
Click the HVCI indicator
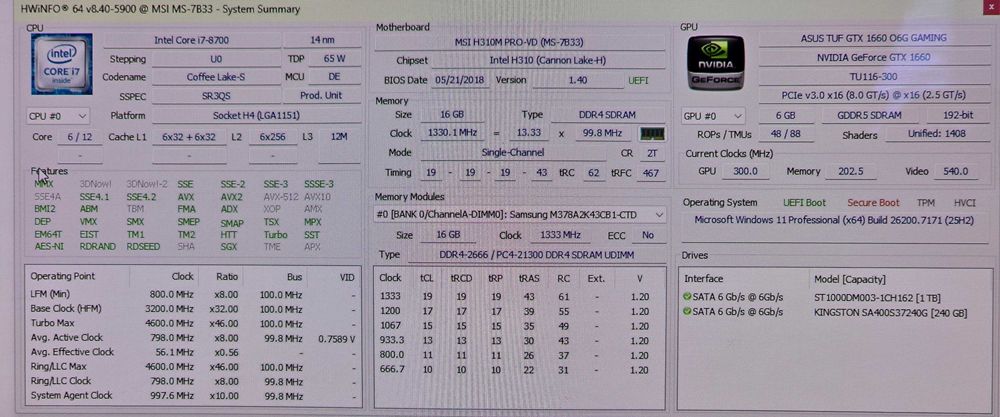965,203
